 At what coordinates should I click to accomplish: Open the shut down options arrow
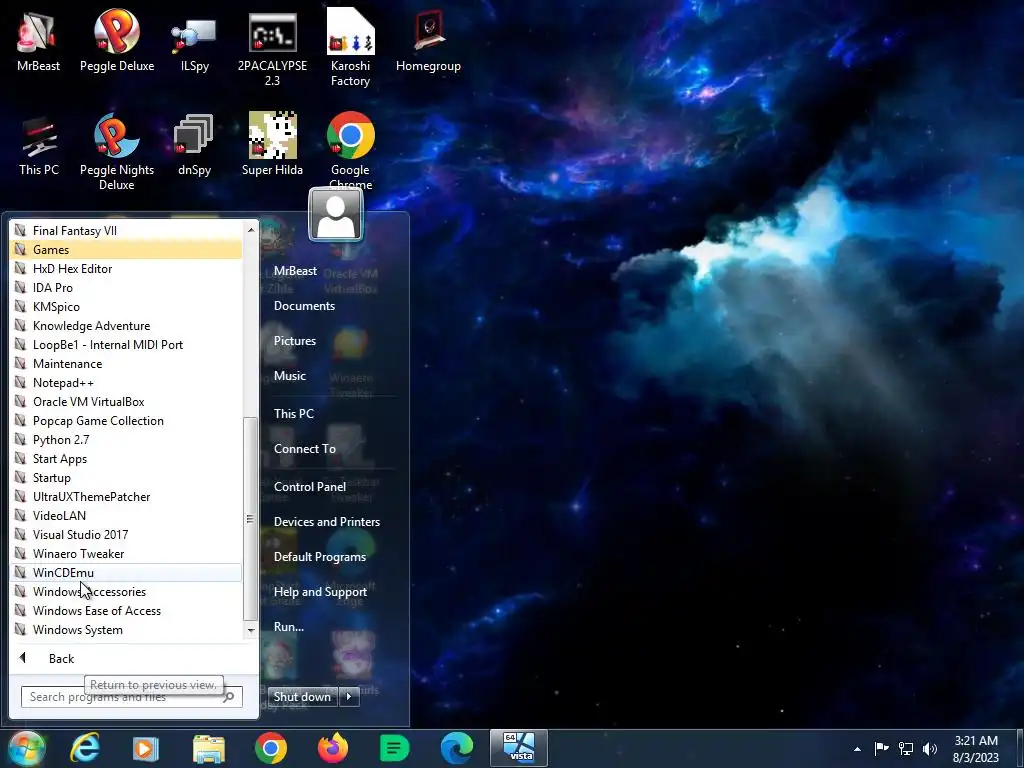(349, 697)
